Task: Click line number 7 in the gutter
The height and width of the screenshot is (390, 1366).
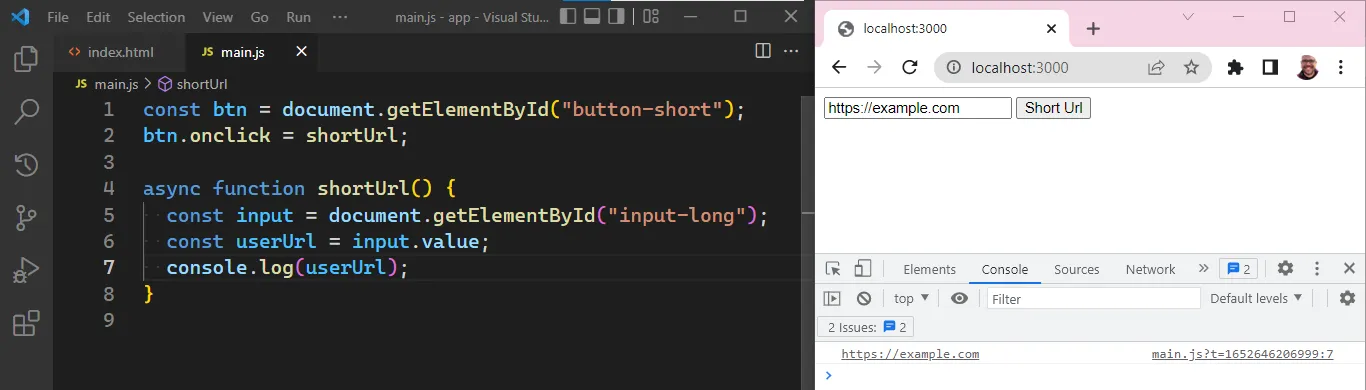Action: coord(109,267)
